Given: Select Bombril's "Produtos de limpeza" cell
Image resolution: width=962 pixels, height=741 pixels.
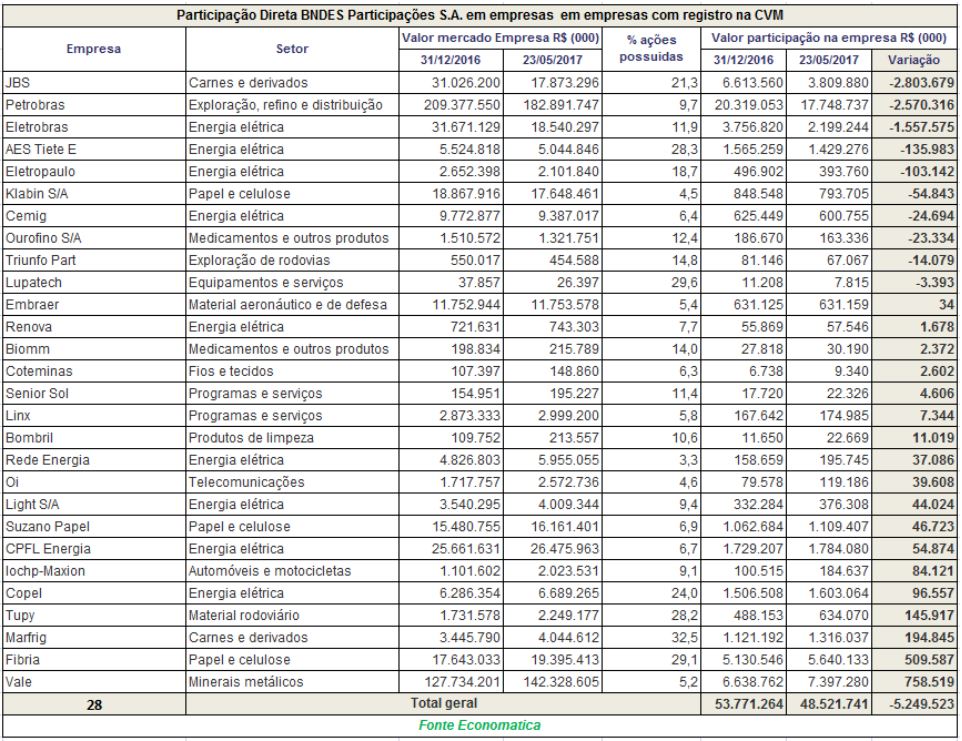Looking at the screenshot, I should coord(293,438).
